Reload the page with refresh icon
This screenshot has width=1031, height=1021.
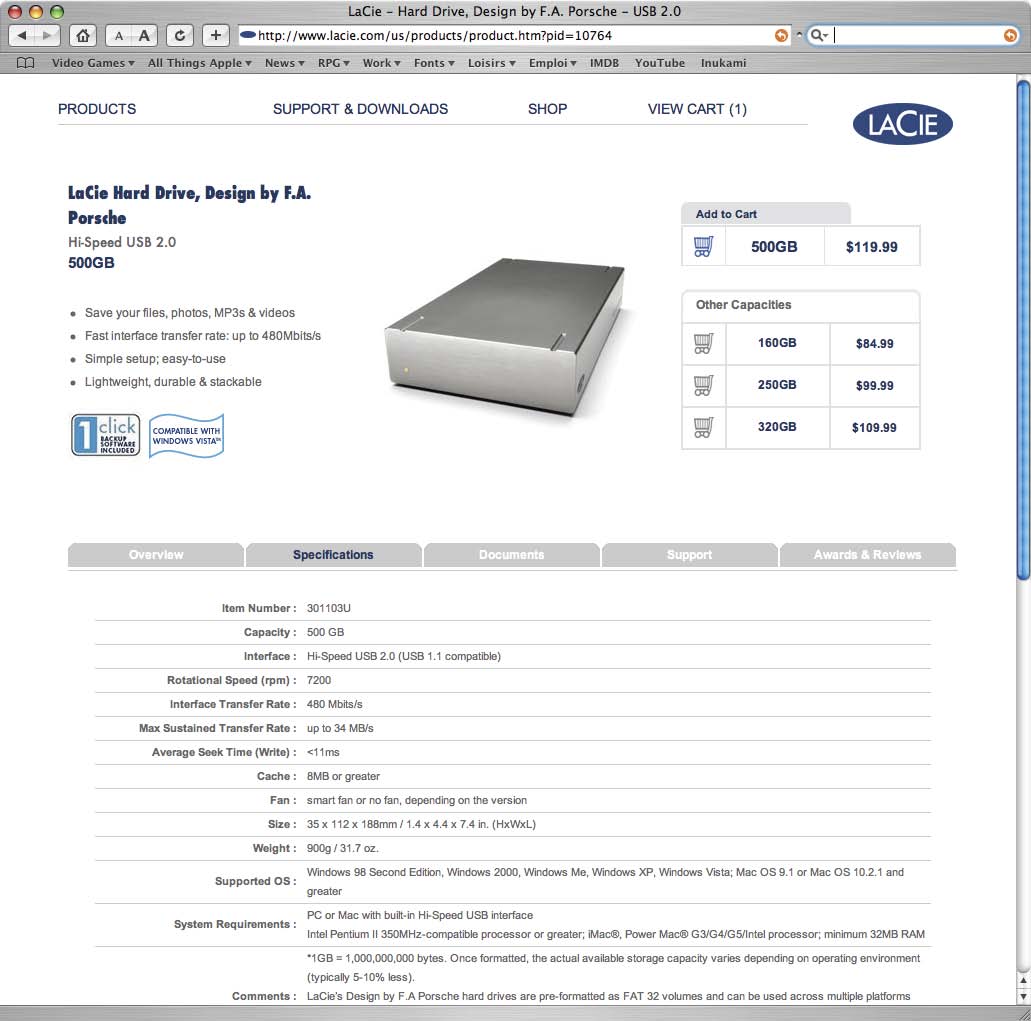(180, 36)
